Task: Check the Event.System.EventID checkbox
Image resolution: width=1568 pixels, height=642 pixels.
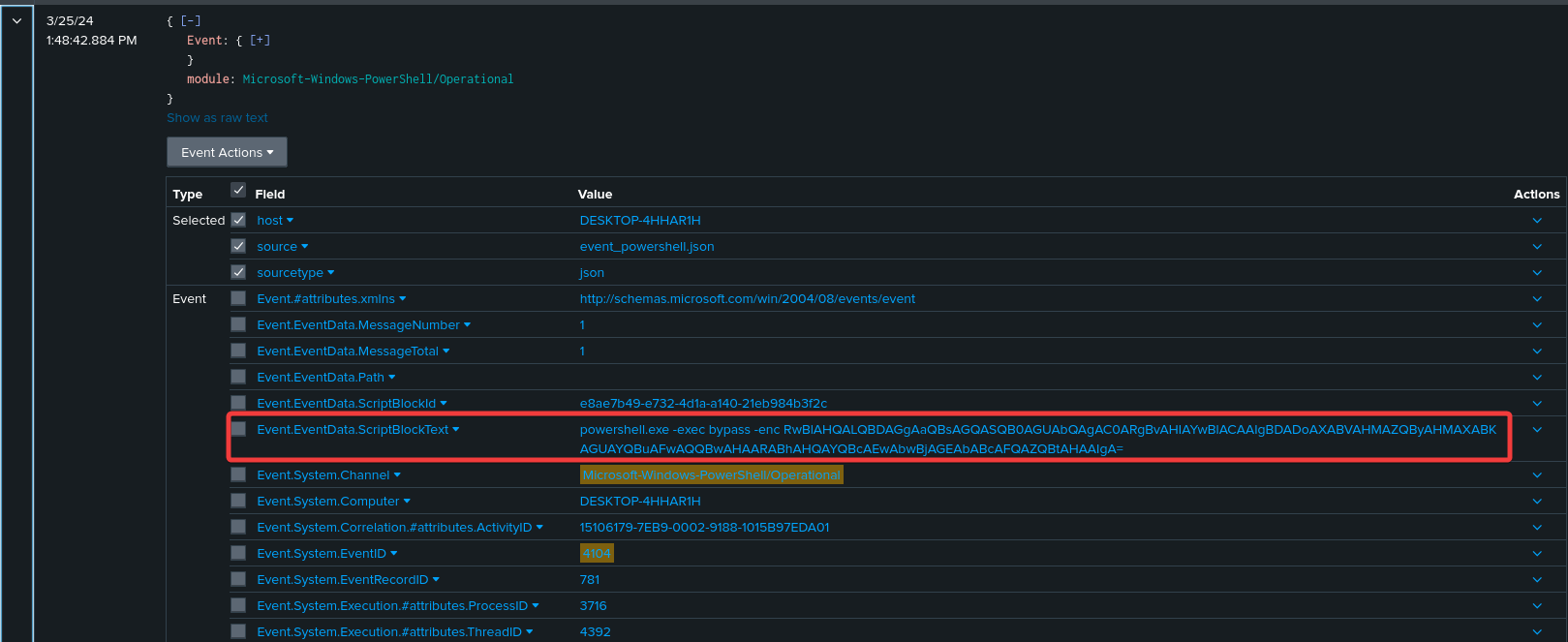Action: [238, 553]
